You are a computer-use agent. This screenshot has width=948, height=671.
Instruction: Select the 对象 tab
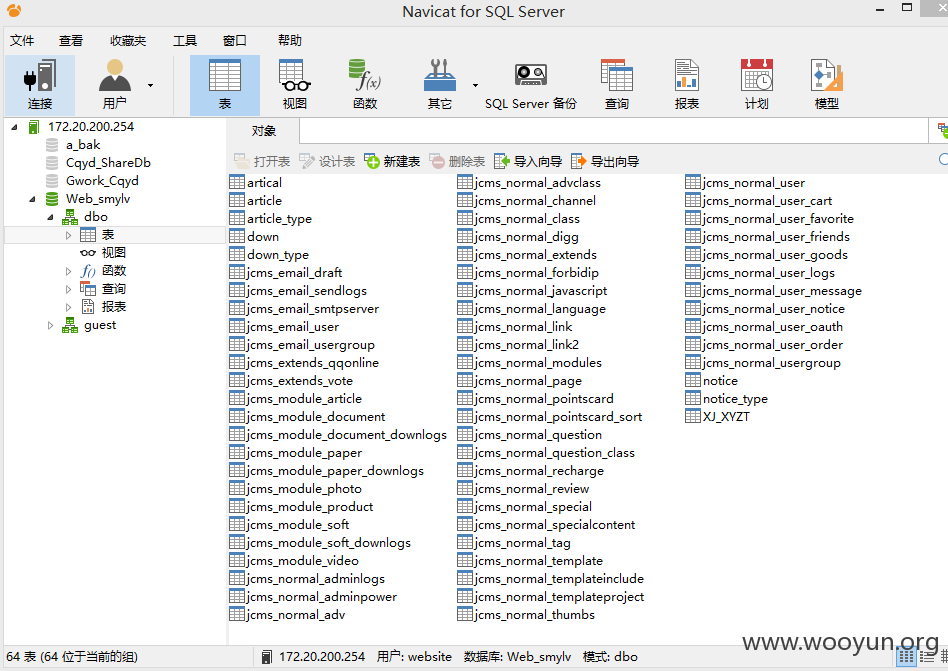(264, 131)
